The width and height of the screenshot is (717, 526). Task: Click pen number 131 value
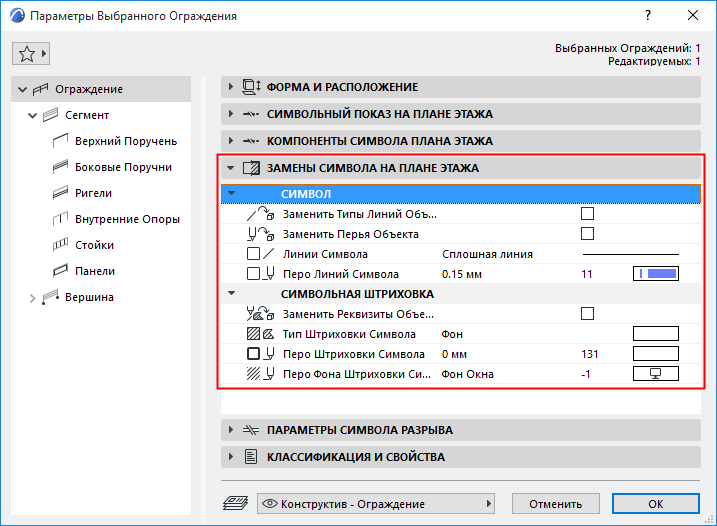point(590,354)
